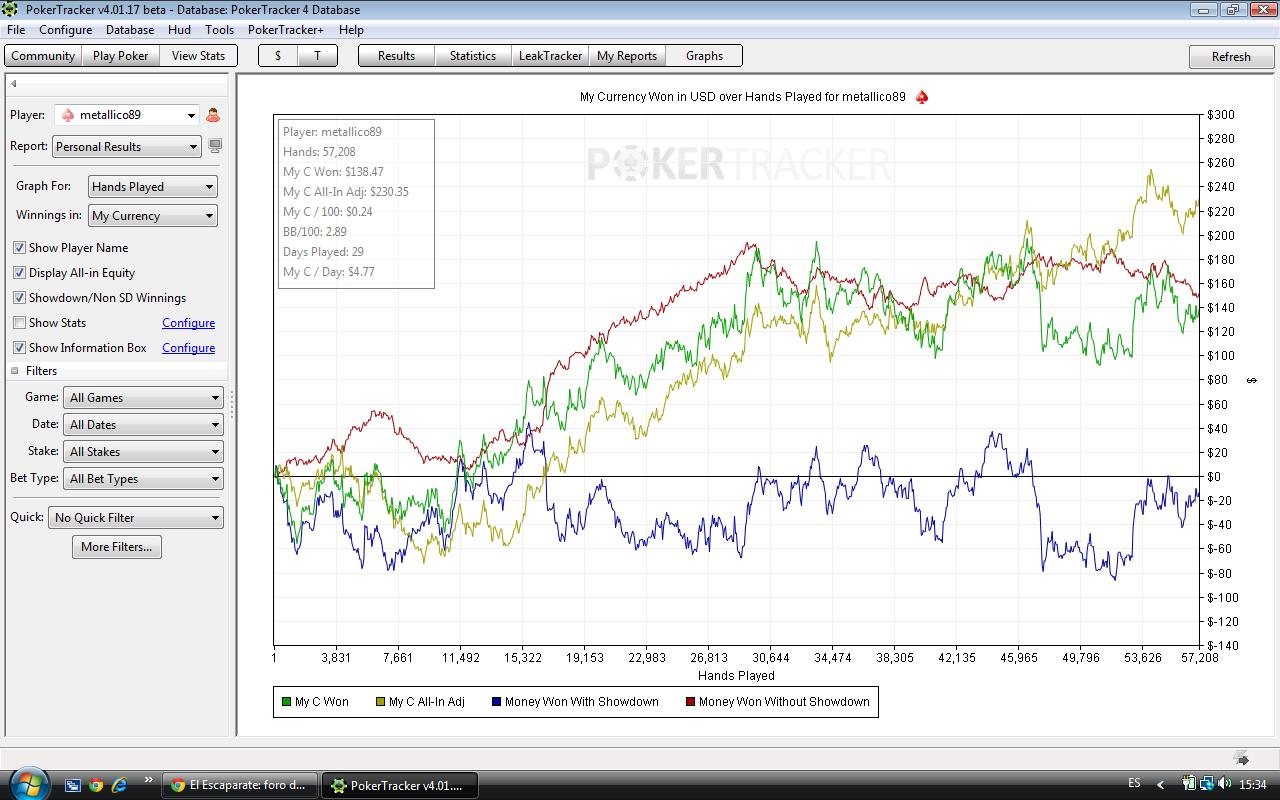
Task: Launch Chrome from the quick launch bar
Action: [x=96, y=785]
